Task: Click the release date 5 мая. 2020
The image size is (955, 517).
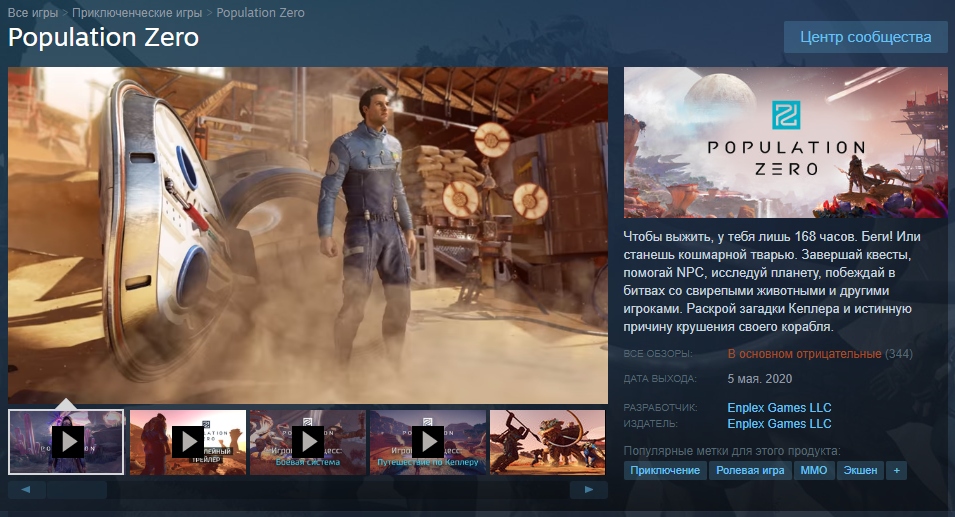Action: 759,379
